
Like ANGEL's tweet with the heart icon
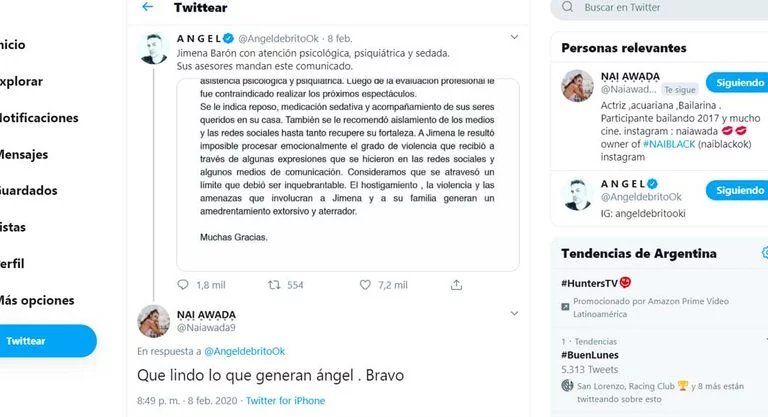365,285
